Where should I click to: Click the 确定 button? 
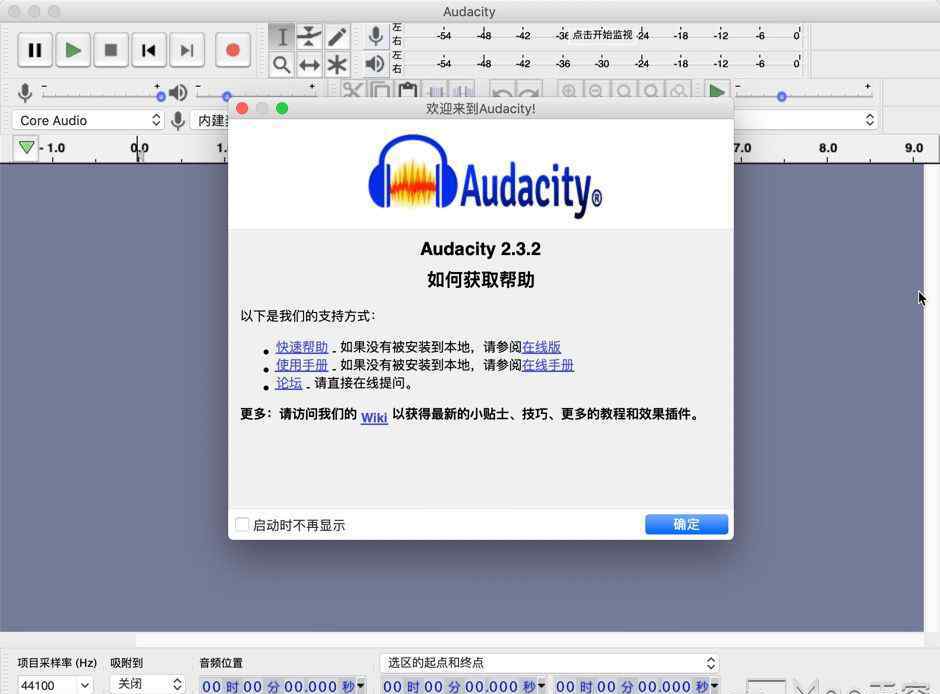click(x=686, y=524)
